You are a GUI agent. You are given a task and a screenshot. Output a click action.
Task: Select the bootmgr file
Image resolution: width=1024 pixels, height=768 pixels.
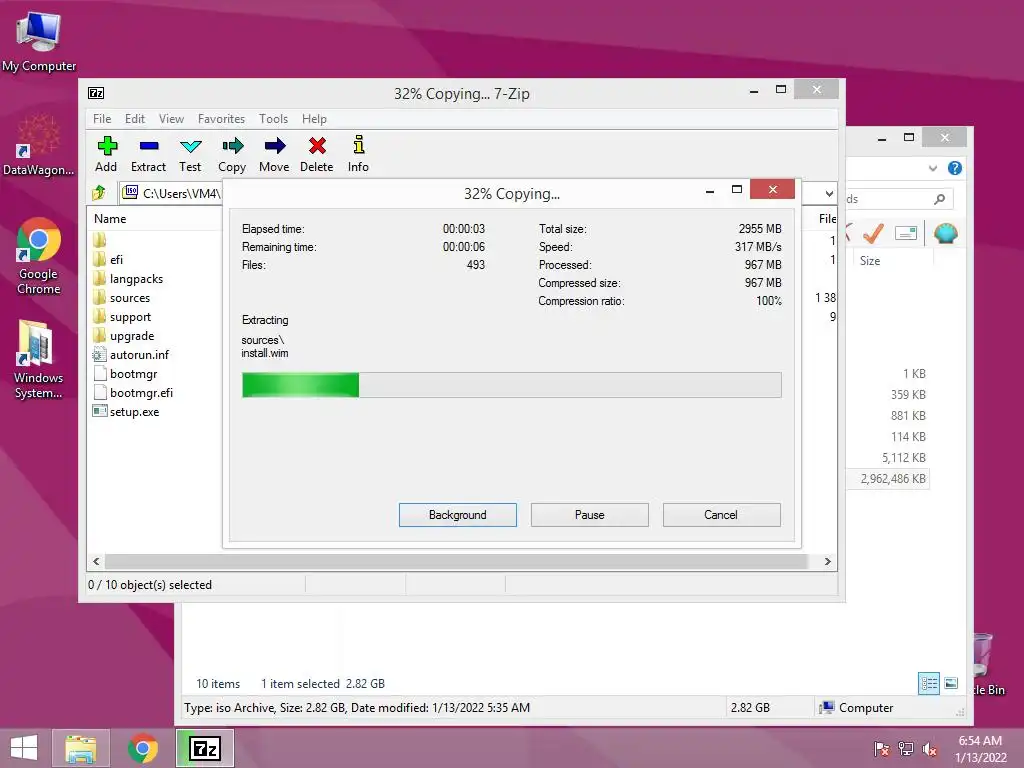pos(133,374)
